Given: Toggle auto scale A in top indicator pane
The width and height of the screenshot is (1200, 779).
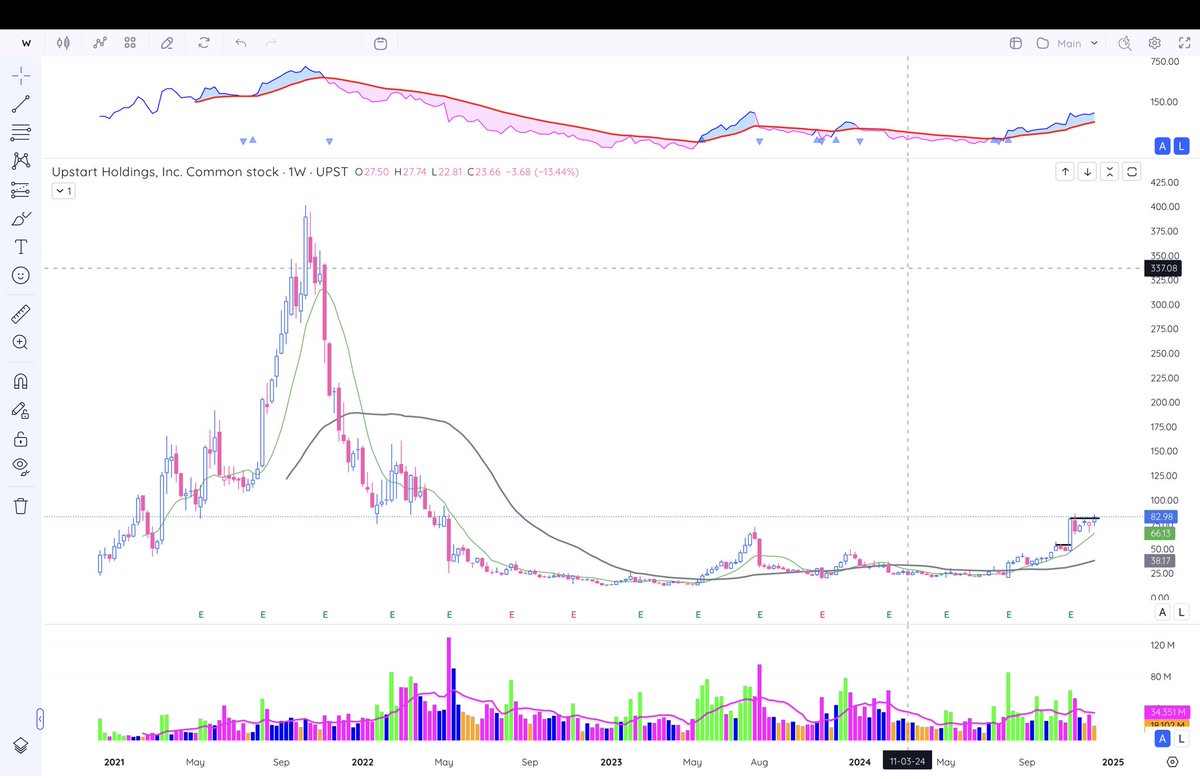Looking at the screenshot, I should [1162, 147].
